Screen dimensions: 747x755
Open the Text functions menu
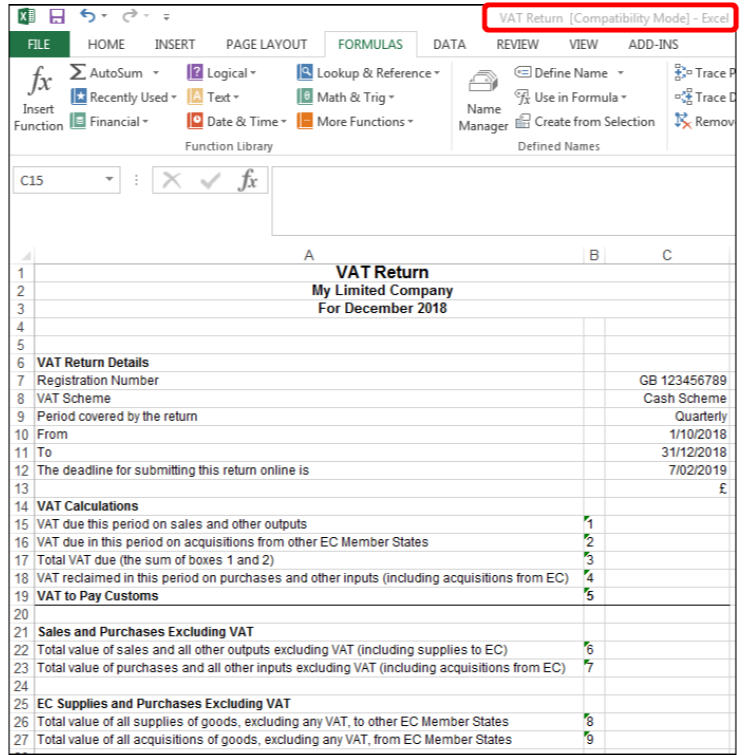[213, 97]
